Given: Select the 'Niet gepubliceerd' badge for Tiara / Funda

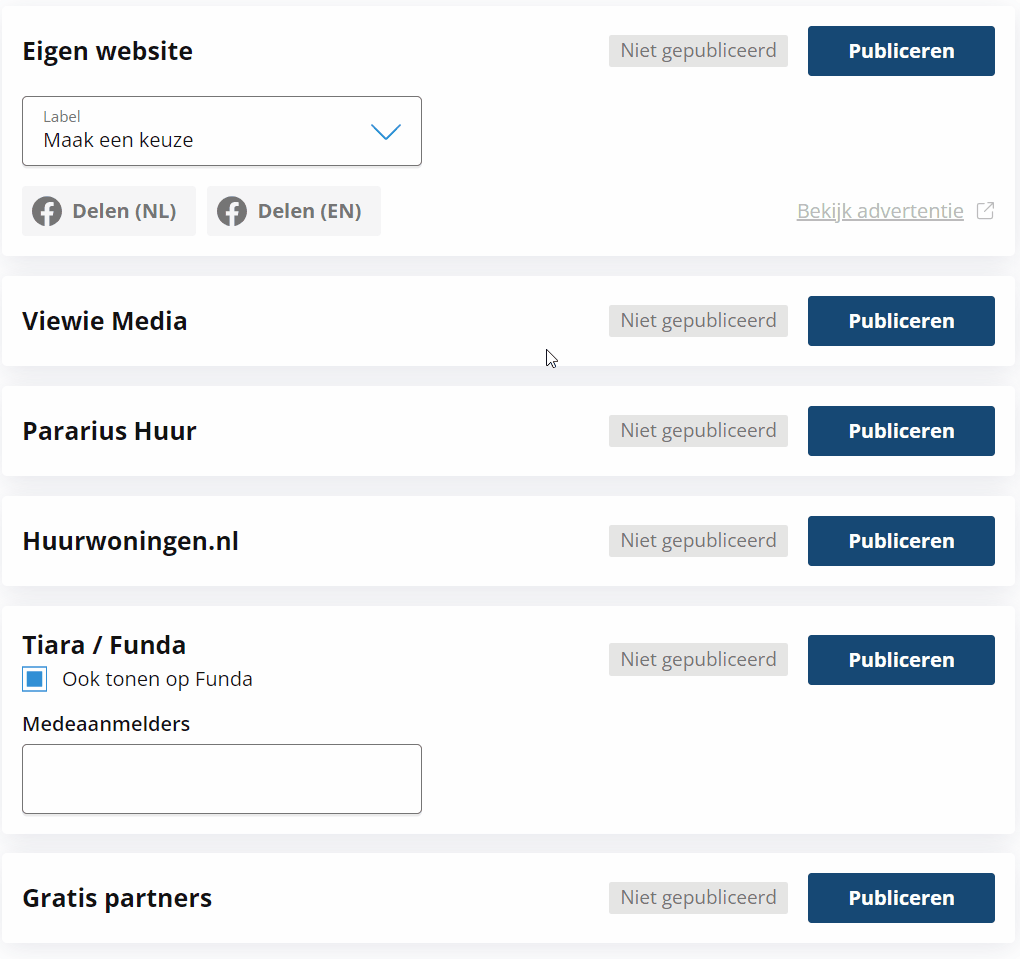Looking at the screenshot, I should tap(698, 660).
